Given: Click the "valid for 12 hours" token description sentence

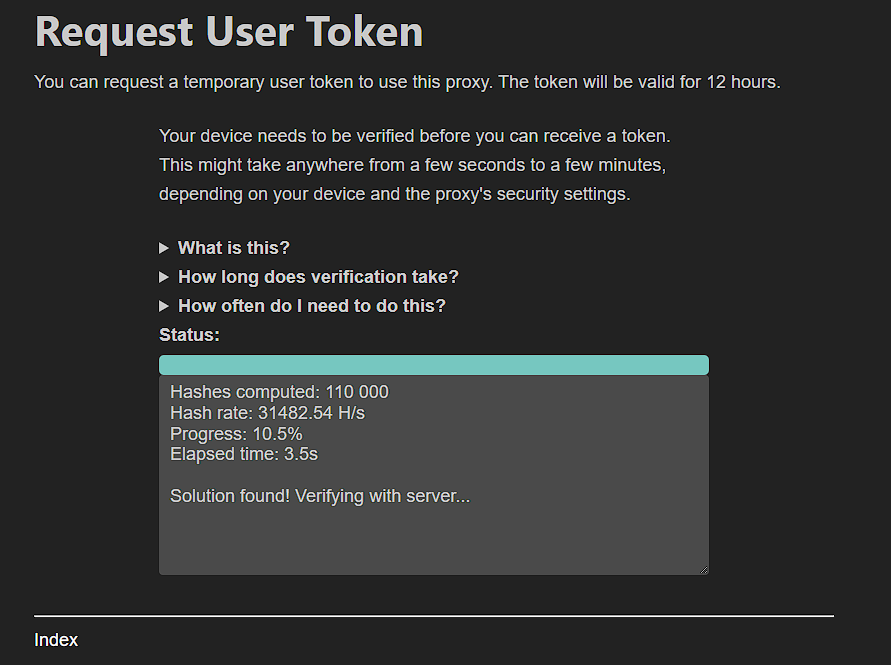Looking at the screenshot, I should (x=407, y=82).
